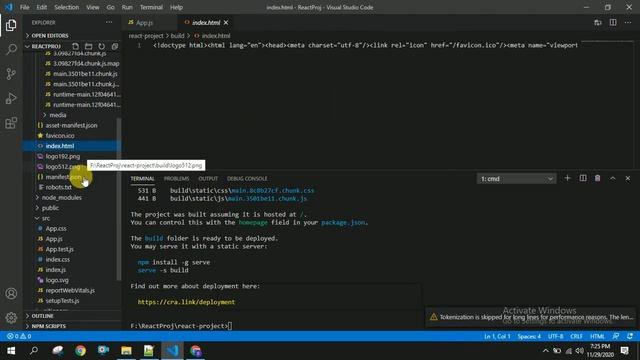
Task: Open the Edit menu
Action: pyautogui.click(x=42, y=7)
